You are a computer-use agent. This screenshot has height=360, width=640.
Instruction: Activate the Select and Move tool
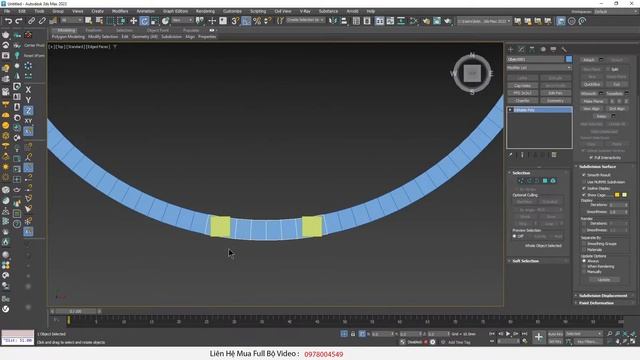(133, 21)
